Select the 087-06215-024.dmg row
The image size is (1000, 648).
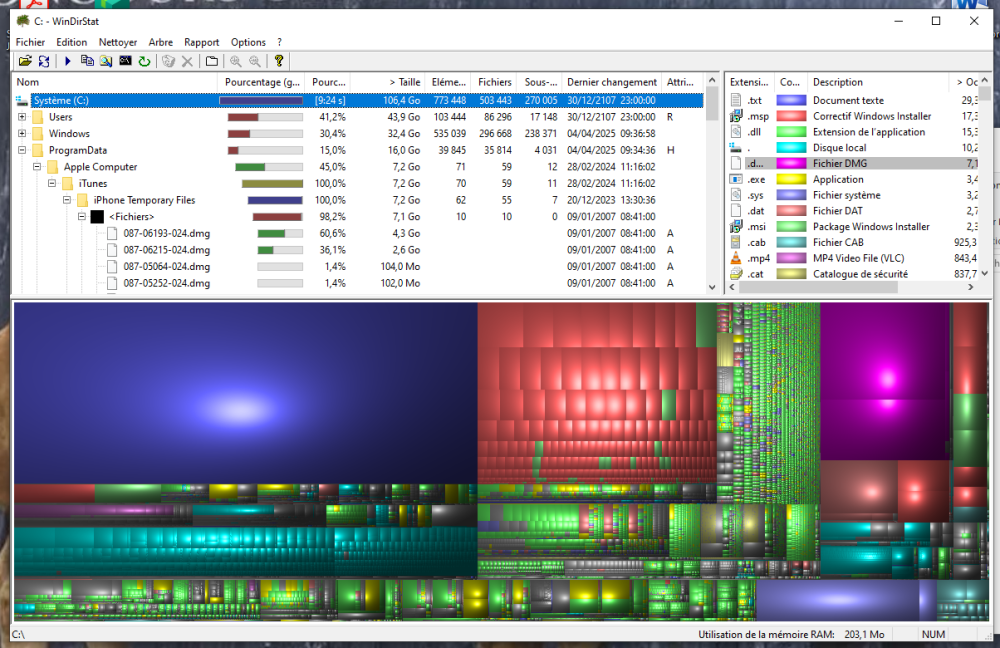tap(357, 250)
